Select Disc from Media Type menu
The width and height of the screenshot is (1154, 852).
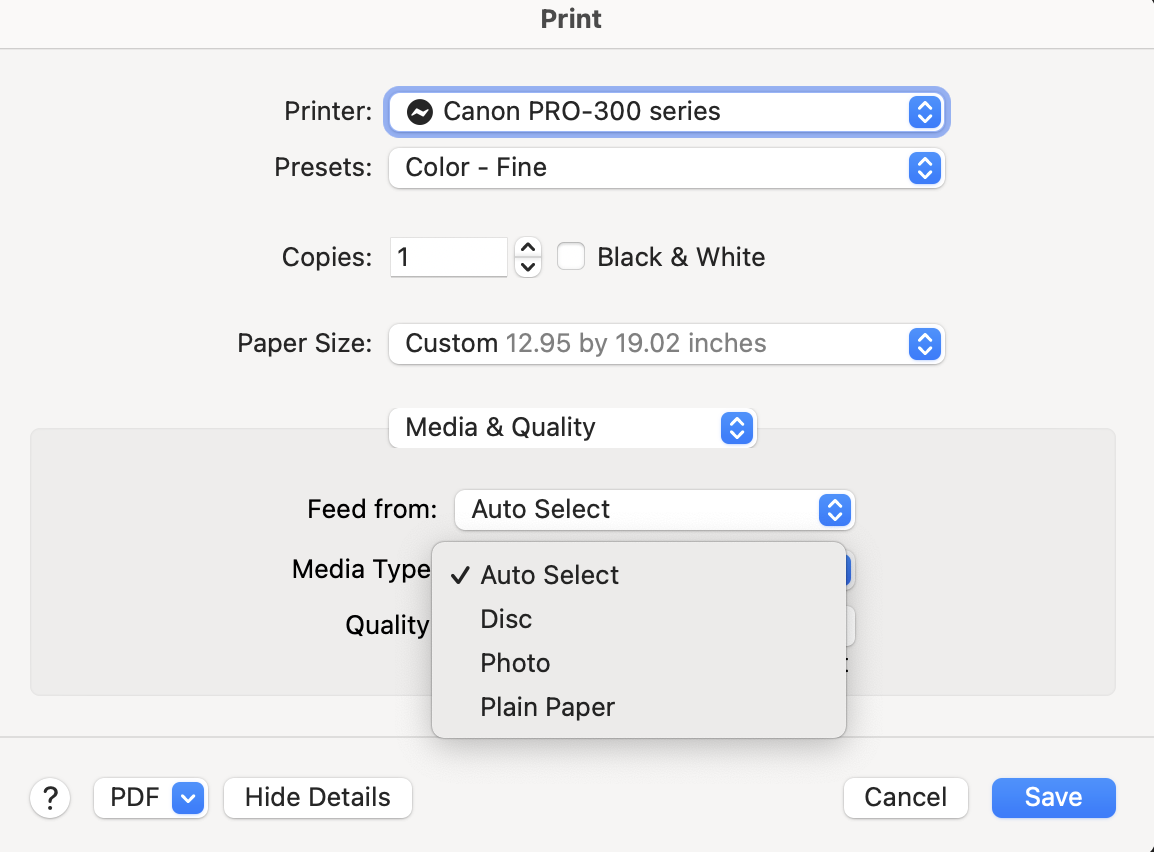(507, 620)
